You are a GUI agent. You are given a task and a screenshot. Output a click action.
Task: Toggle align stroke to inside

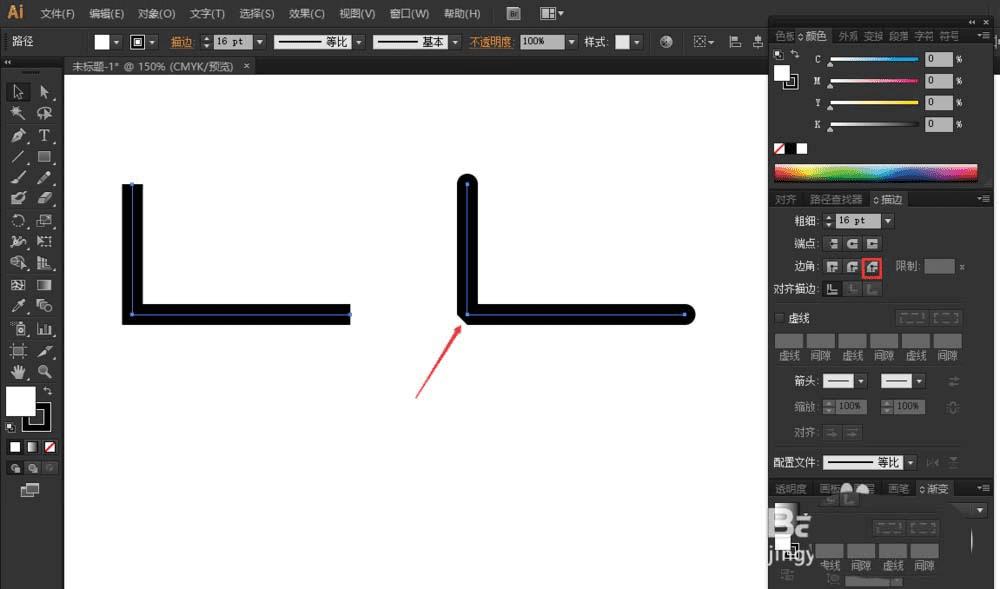tap(850, 288)
